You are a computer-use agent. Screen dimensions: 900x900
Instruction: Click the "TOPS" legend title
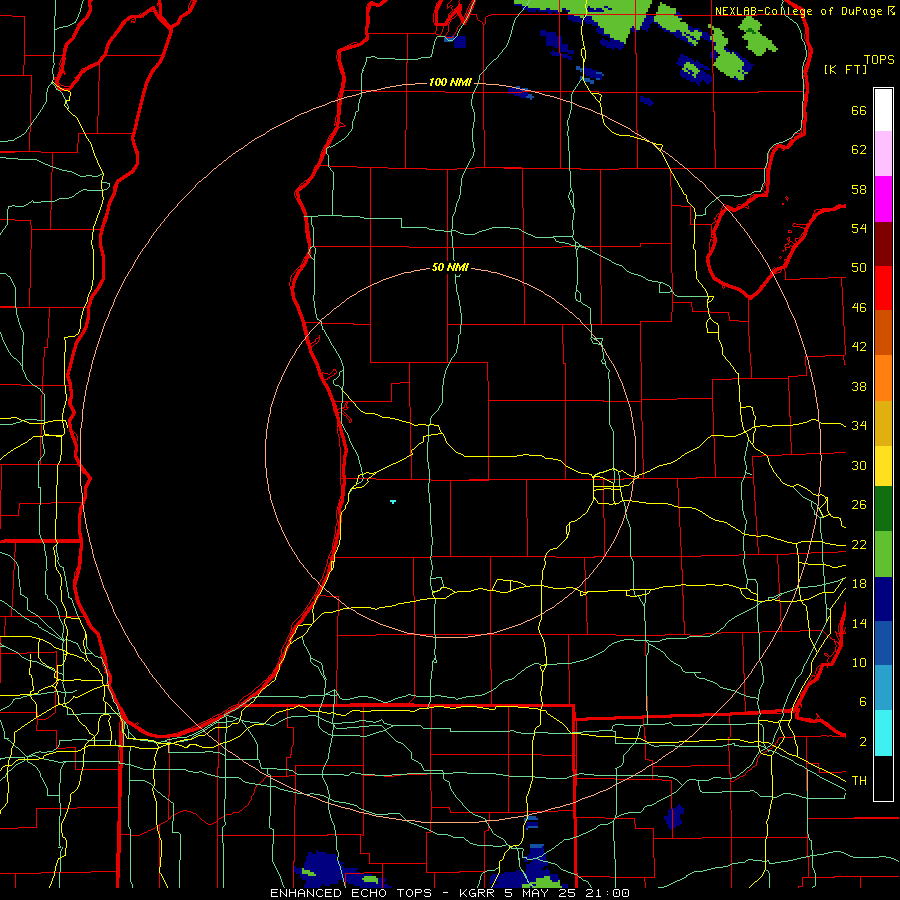click(x=879, y=60)
